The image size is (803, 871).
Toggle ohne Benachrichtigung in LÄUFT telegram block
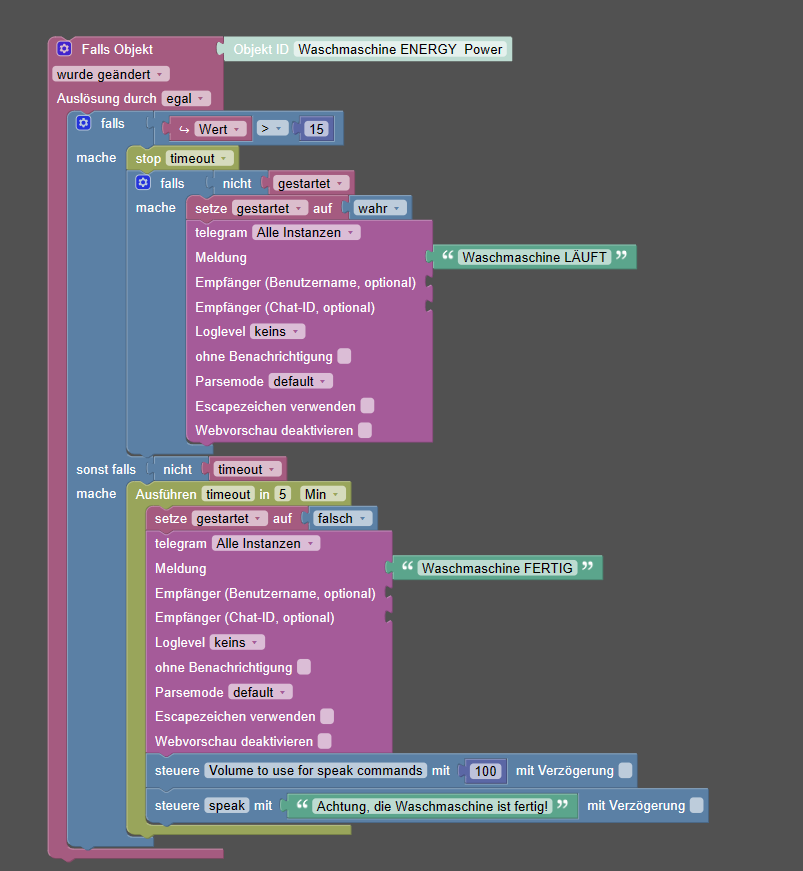click(344, 356)
